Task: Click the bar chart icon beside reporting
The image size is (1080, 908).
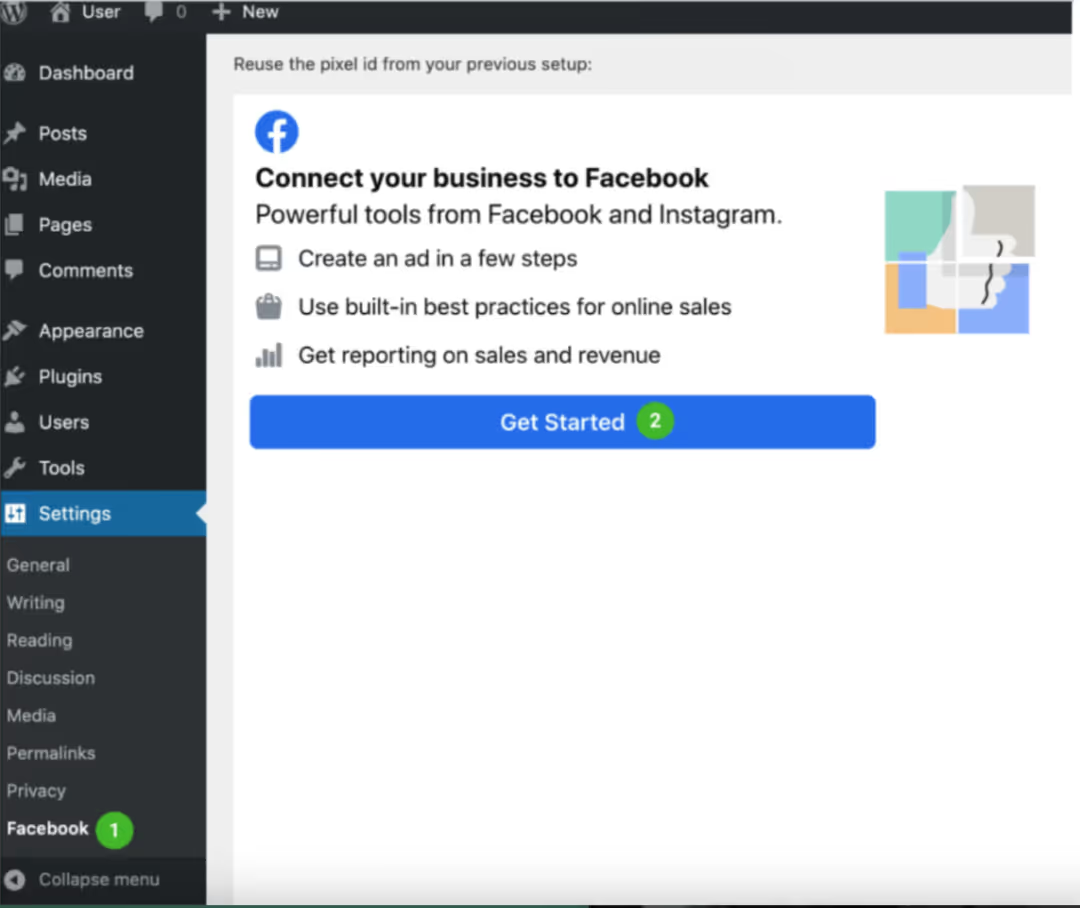Action: [269, 355]
